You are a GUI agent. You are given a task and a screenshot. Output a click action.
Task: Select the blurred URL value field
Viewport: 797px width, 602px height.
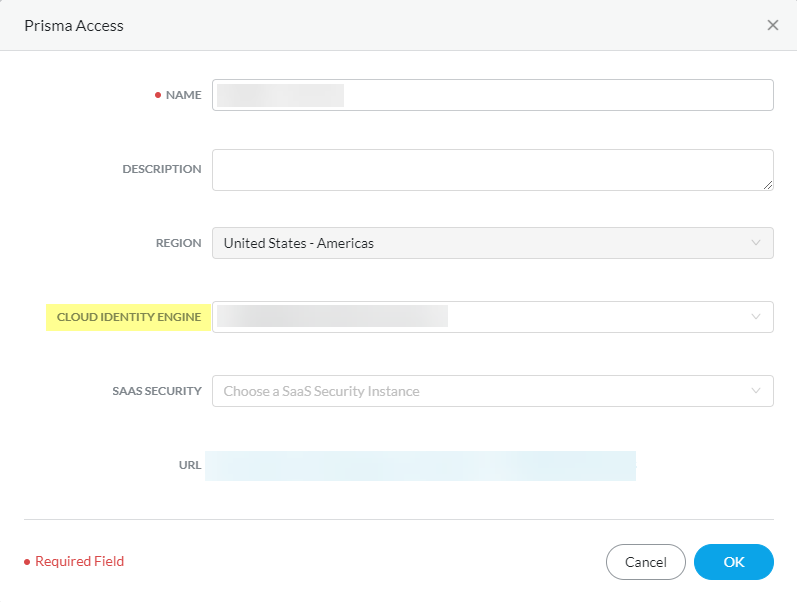click(420, 466)
